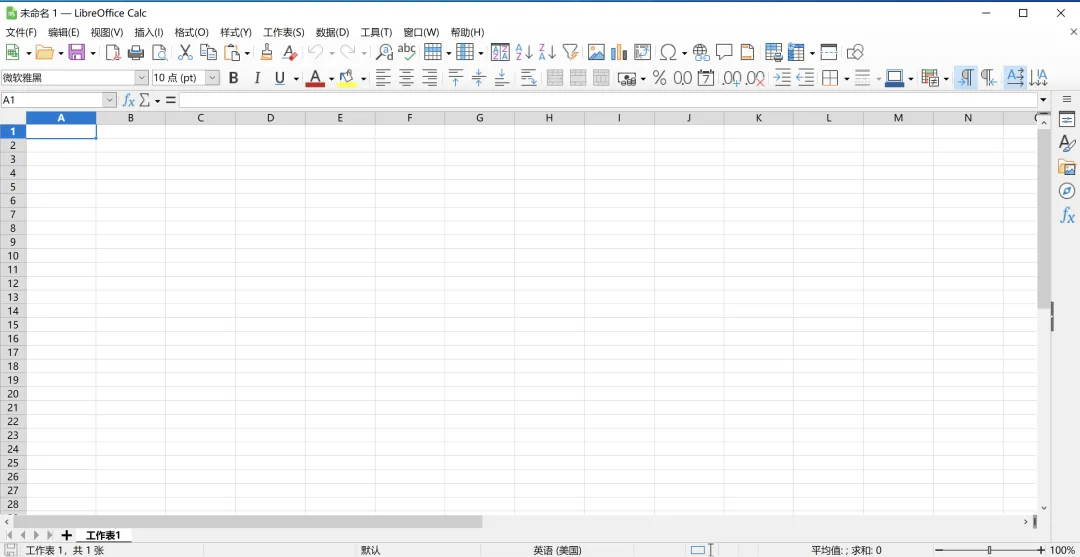Click the Save document icon

(76, 52)
